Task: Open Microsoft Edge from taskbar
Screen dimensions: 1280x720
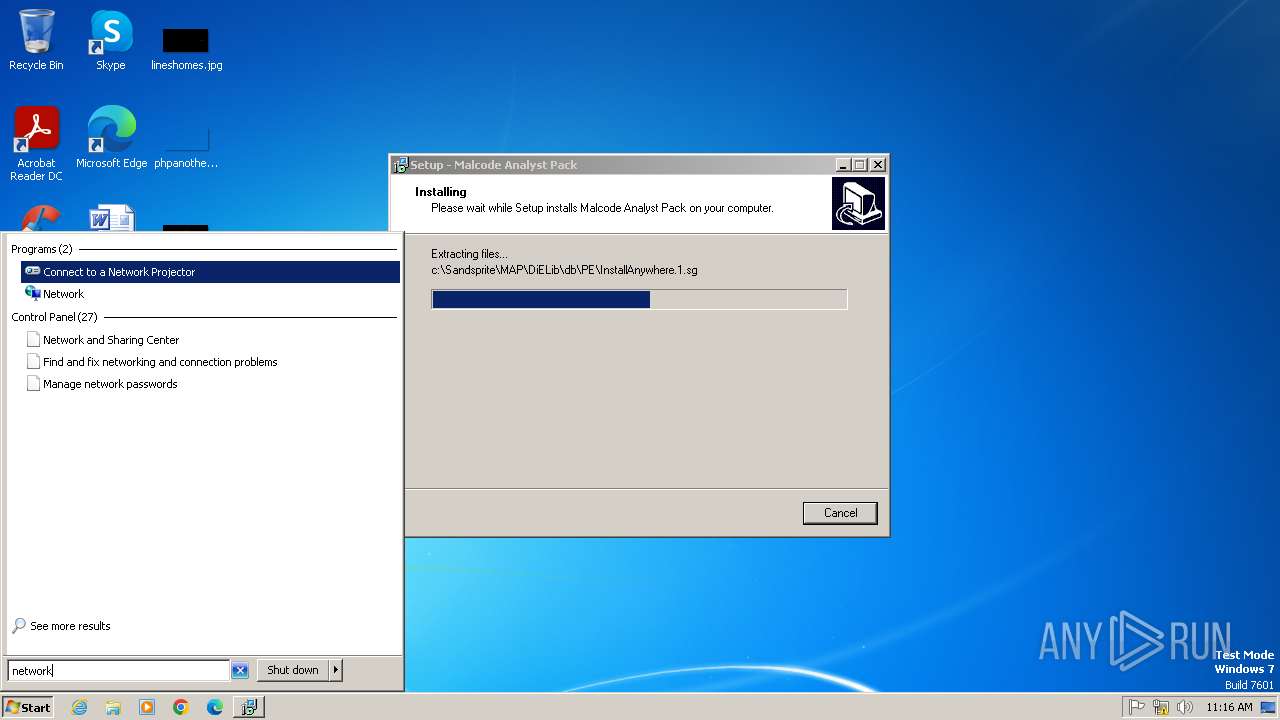Action: pyautogui.click(x=215, y=707)
